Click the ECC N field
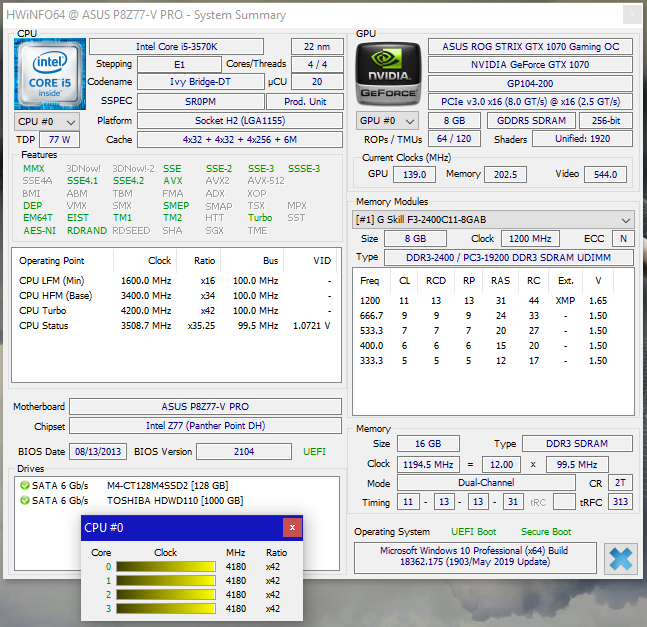The height and width of the screenshot is (627, 647). 623,239
